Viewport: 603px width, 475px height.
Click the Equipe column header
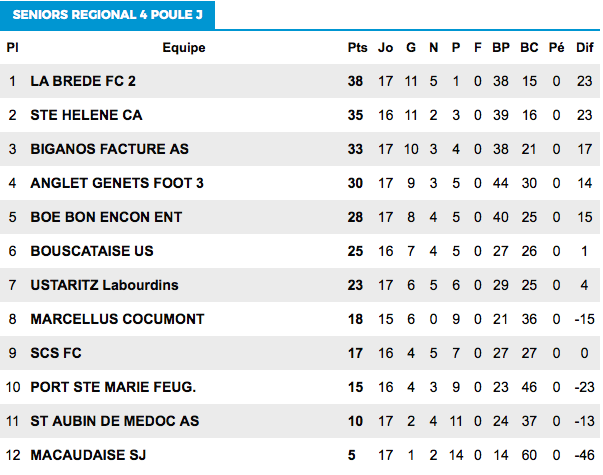coord(184,48)
